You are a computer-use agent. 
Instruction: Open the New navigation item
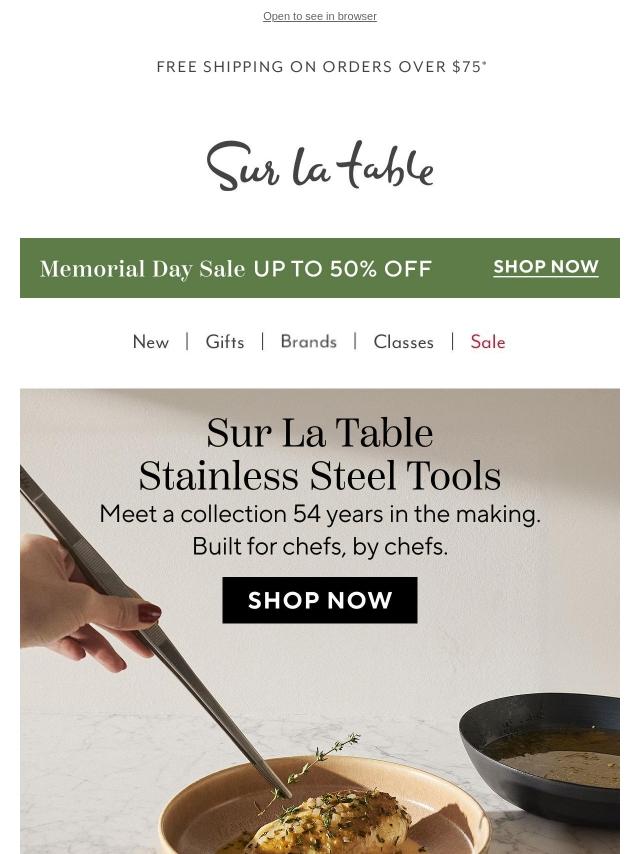pyautogui.click(x=151, y=342)
